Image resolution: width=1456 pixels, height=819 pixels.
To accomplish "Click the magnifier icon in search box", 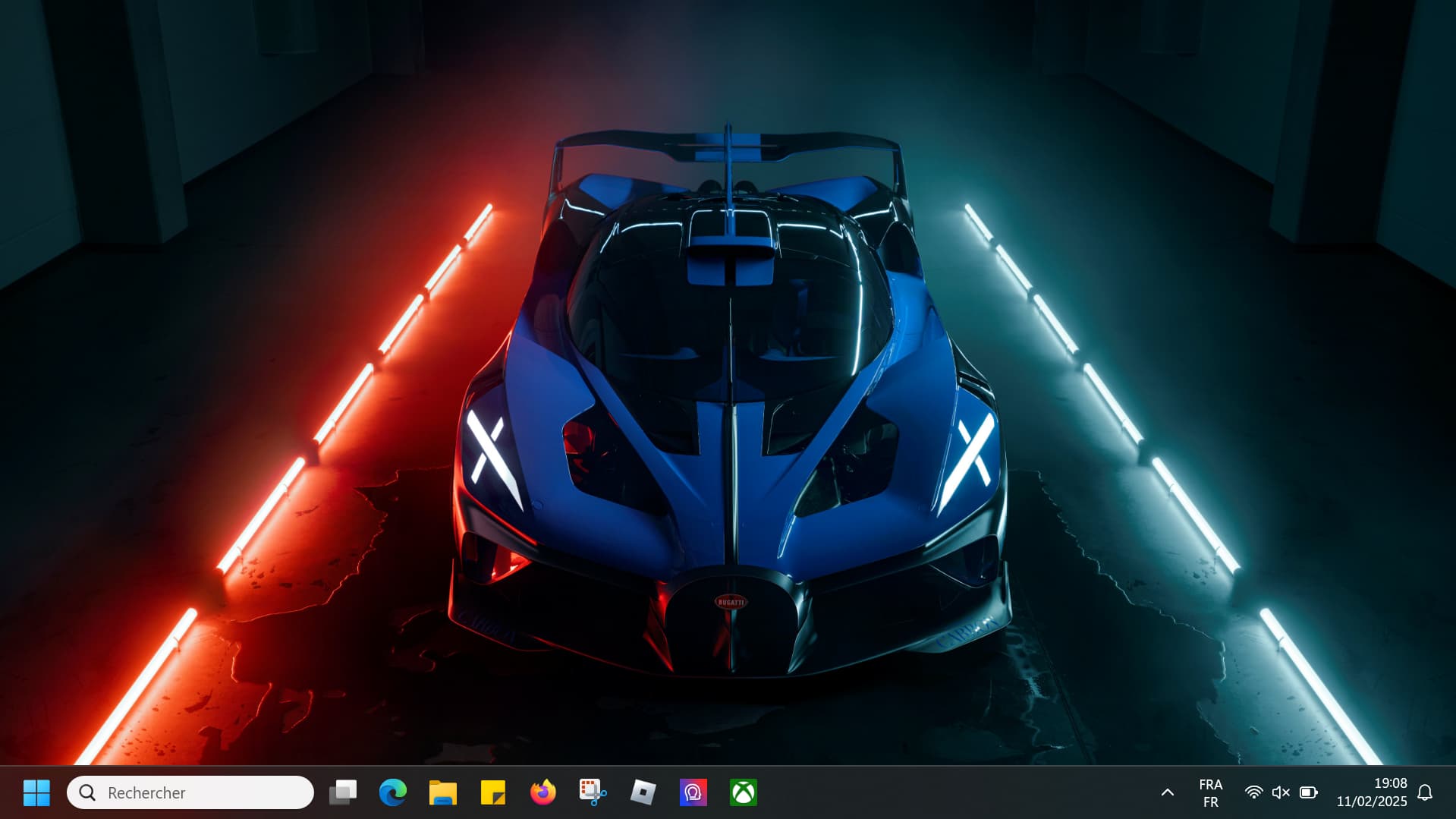I will [87, 792].
